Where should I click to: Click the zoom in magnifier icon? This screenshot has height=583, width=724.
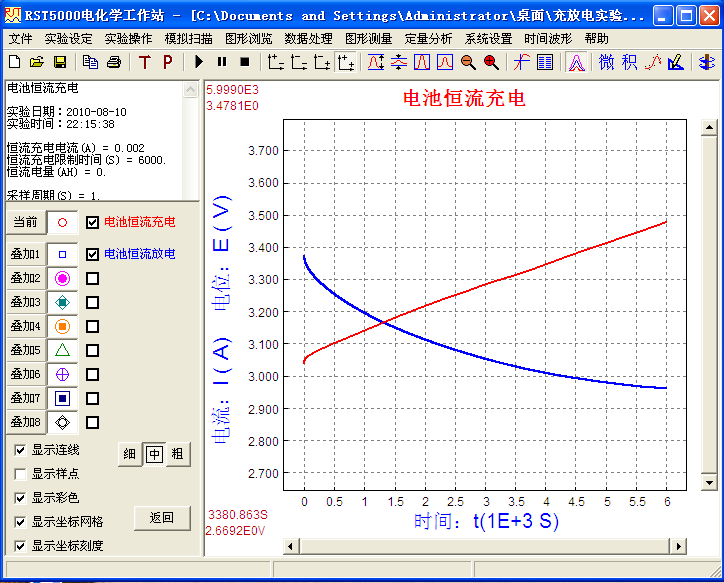coord(491,62)
